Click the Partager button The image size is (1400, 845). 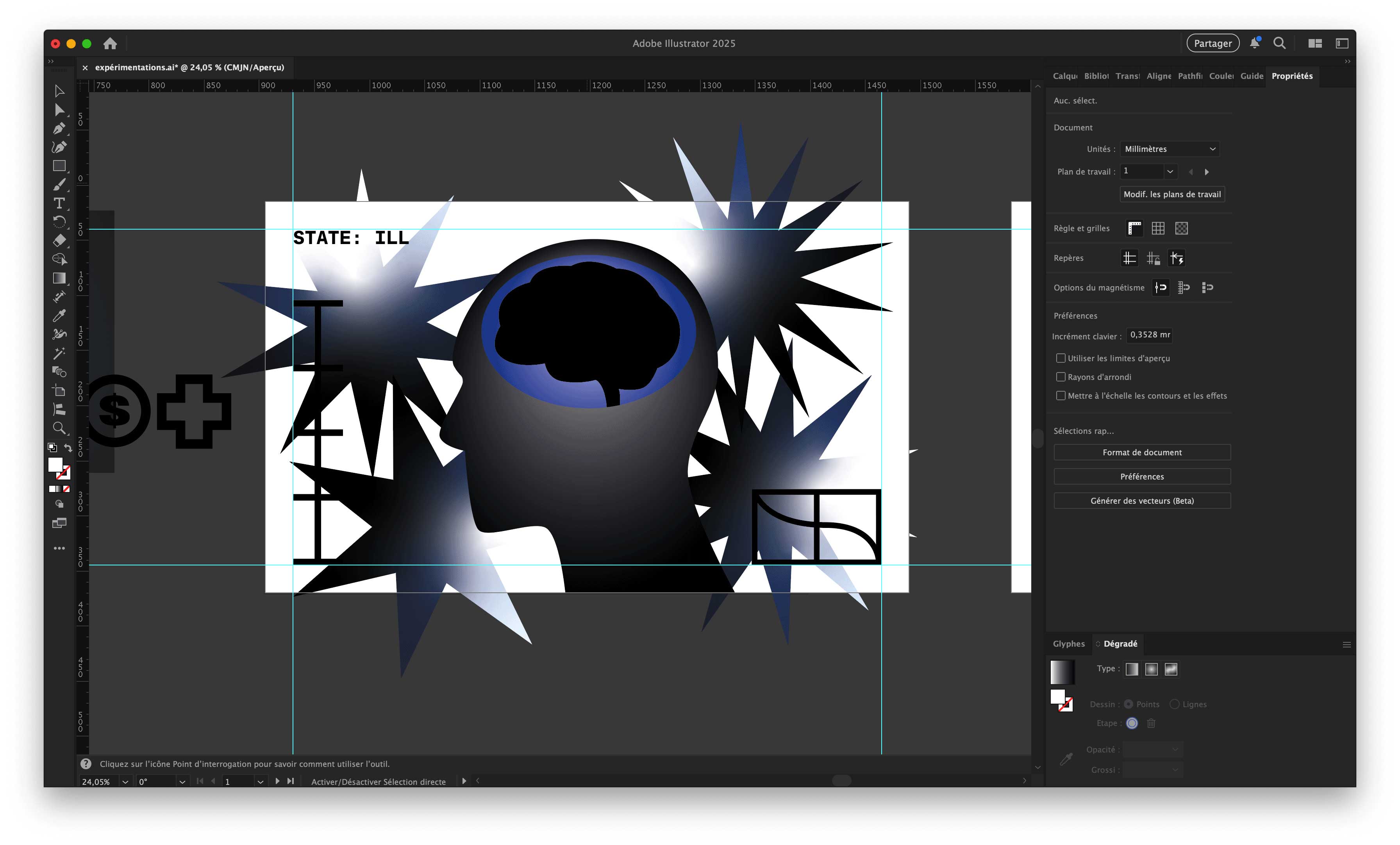tap(1212, 44)
